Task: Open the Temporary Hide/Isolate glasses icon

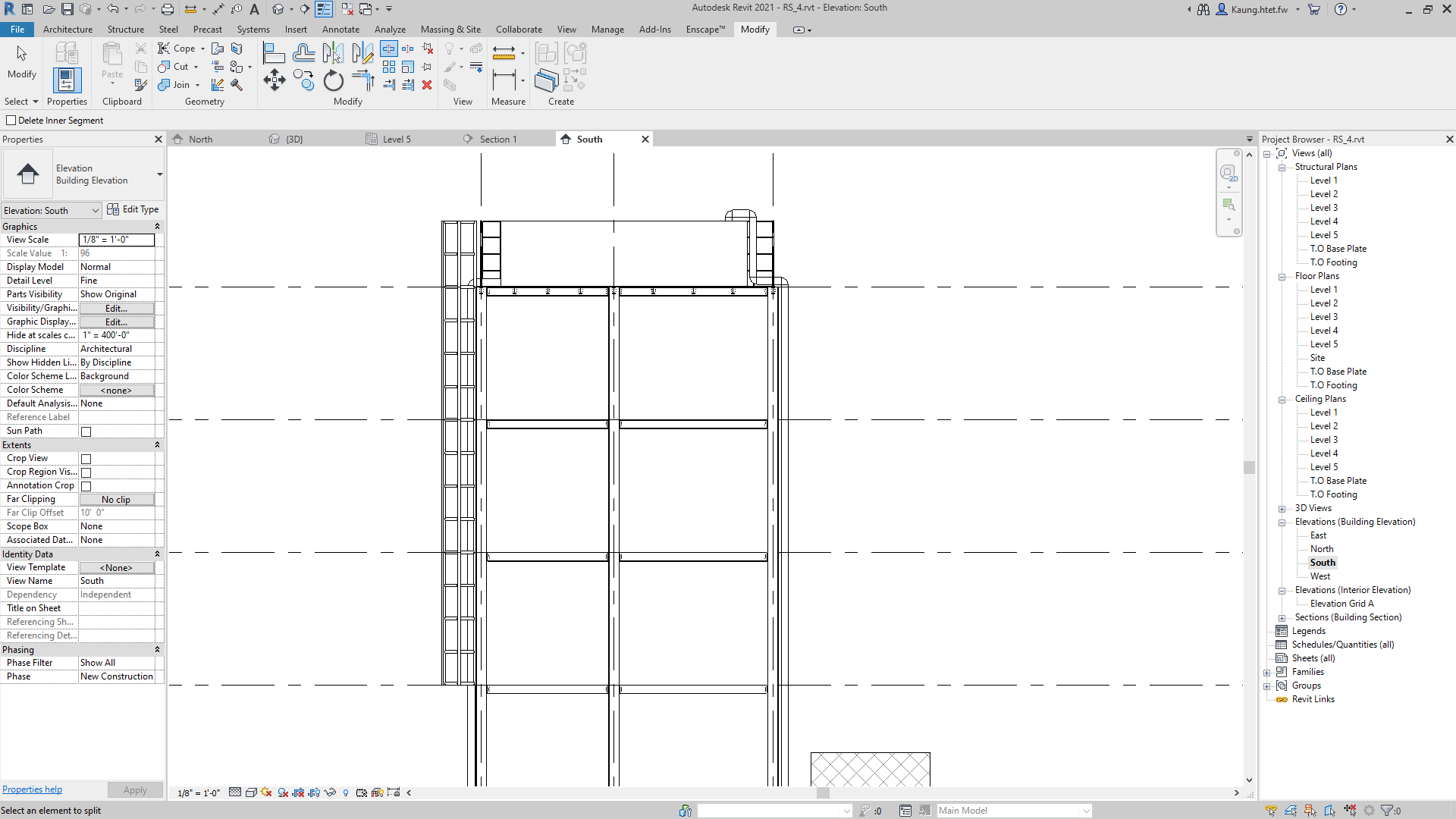Action: [x=330, y=793]
